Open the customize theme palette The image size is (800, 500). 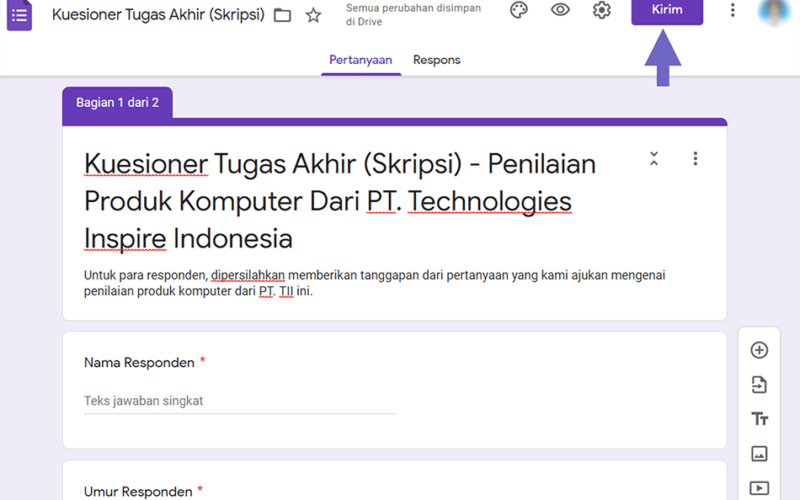(x=519, y=10)
